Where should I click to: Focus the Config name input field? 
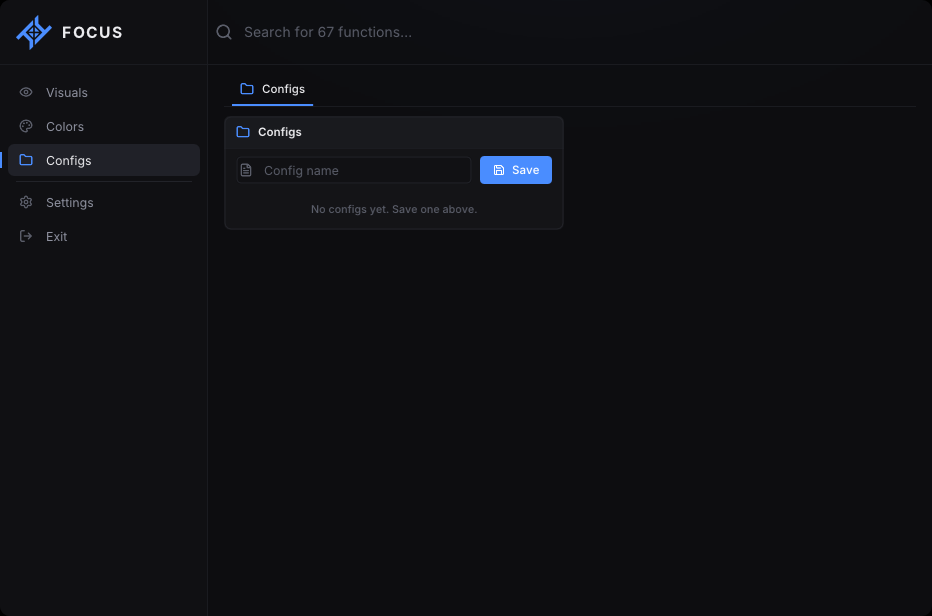coord(354,170)
